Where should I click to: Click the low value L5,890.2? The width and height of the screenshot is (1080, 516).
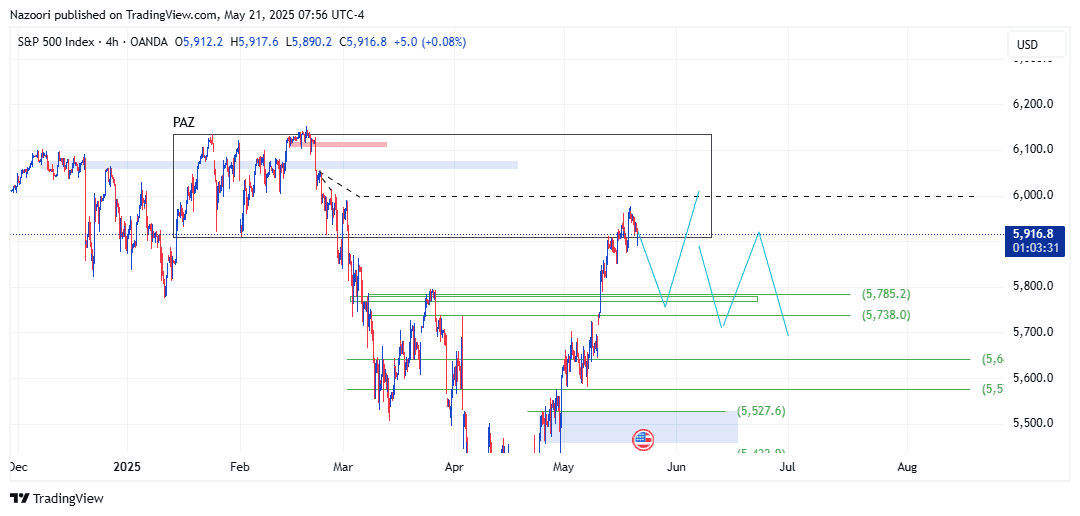(x=308, y=42)
